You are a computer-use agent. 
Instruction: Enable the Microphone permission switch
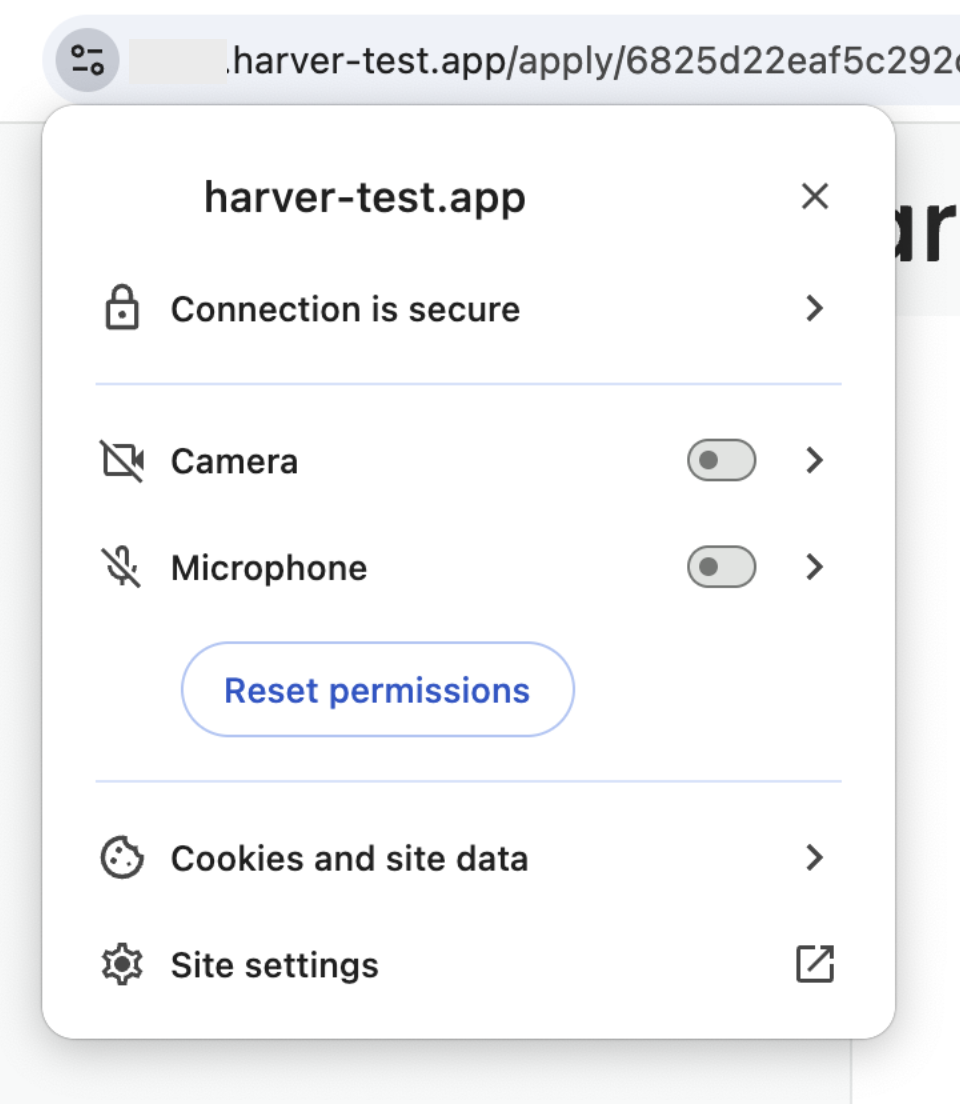(721, 567)
